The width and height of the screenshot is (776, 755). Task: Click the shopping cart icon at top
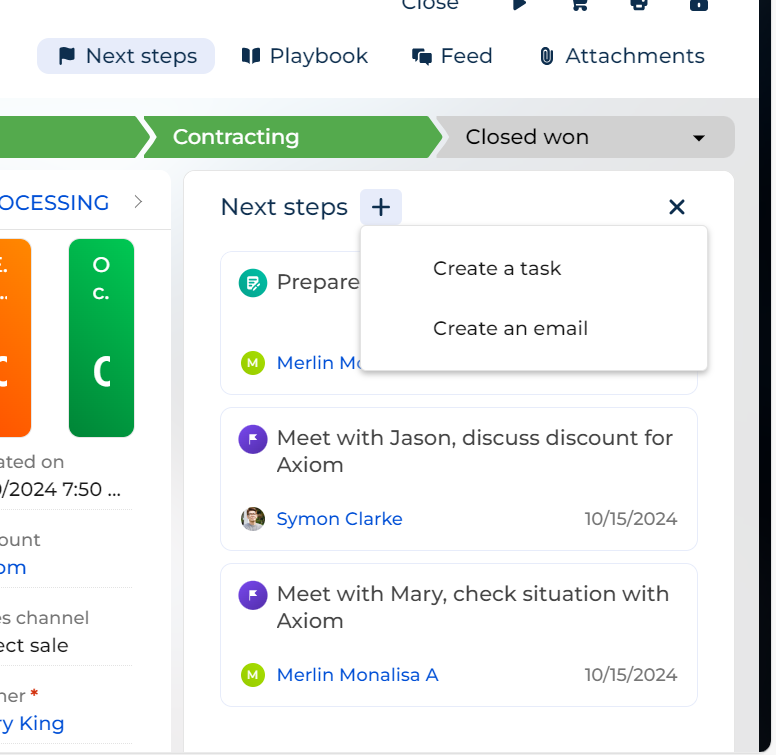(580, 4)
